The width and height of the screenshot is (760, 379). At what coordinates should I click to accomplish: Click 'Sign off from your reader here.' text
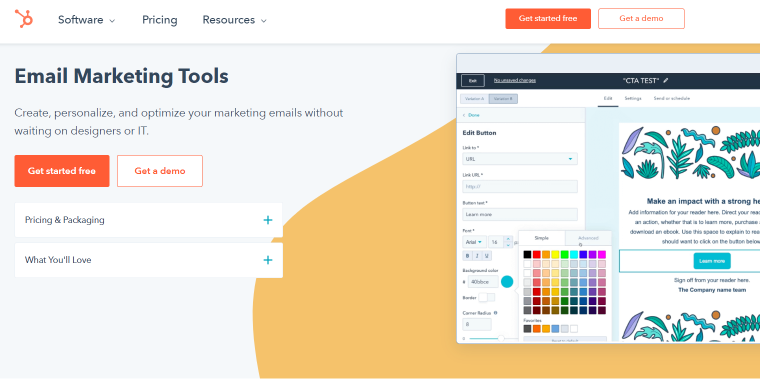click(x=712, y=280)
